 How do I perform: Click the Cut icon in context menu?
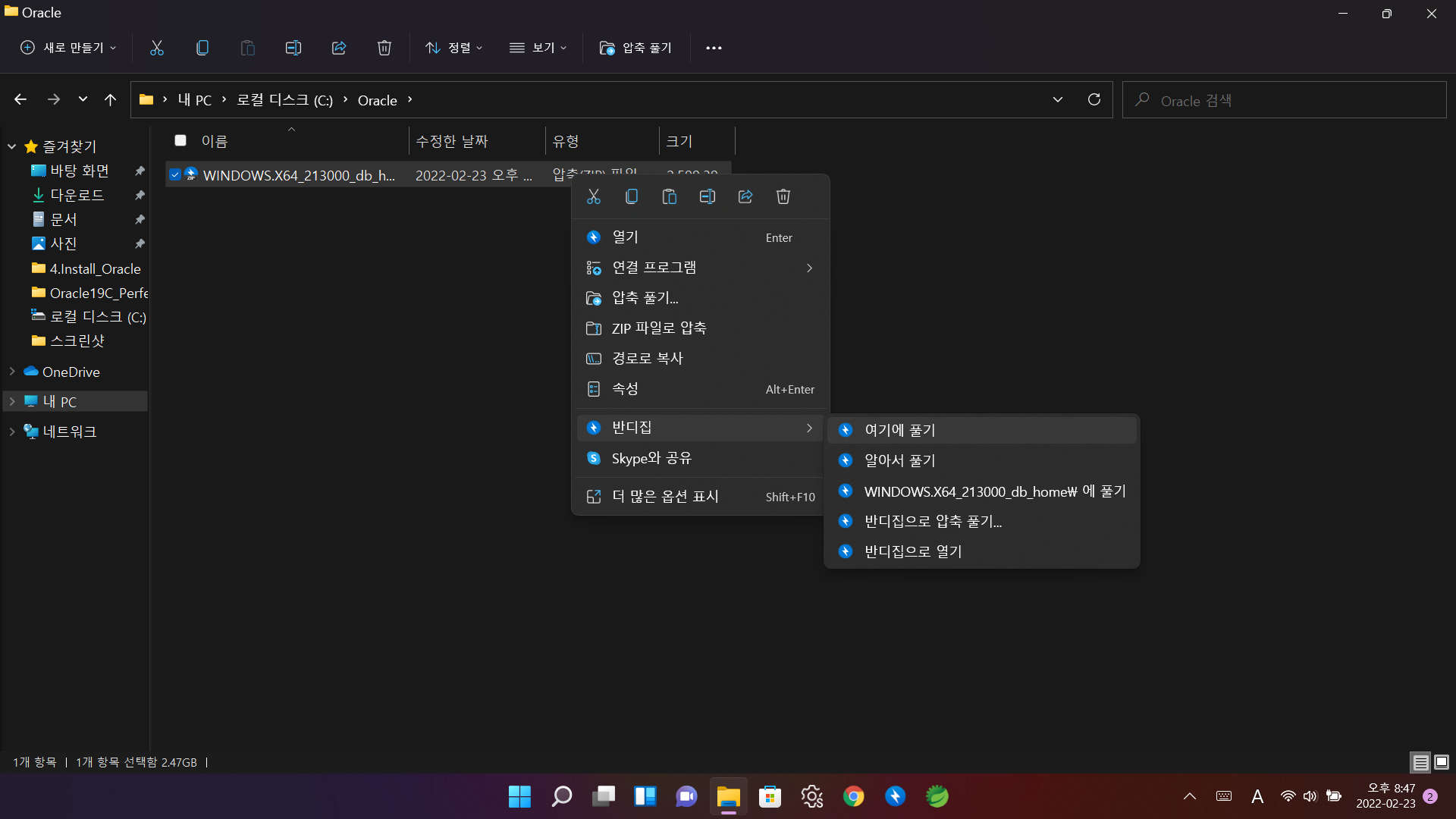594,197
